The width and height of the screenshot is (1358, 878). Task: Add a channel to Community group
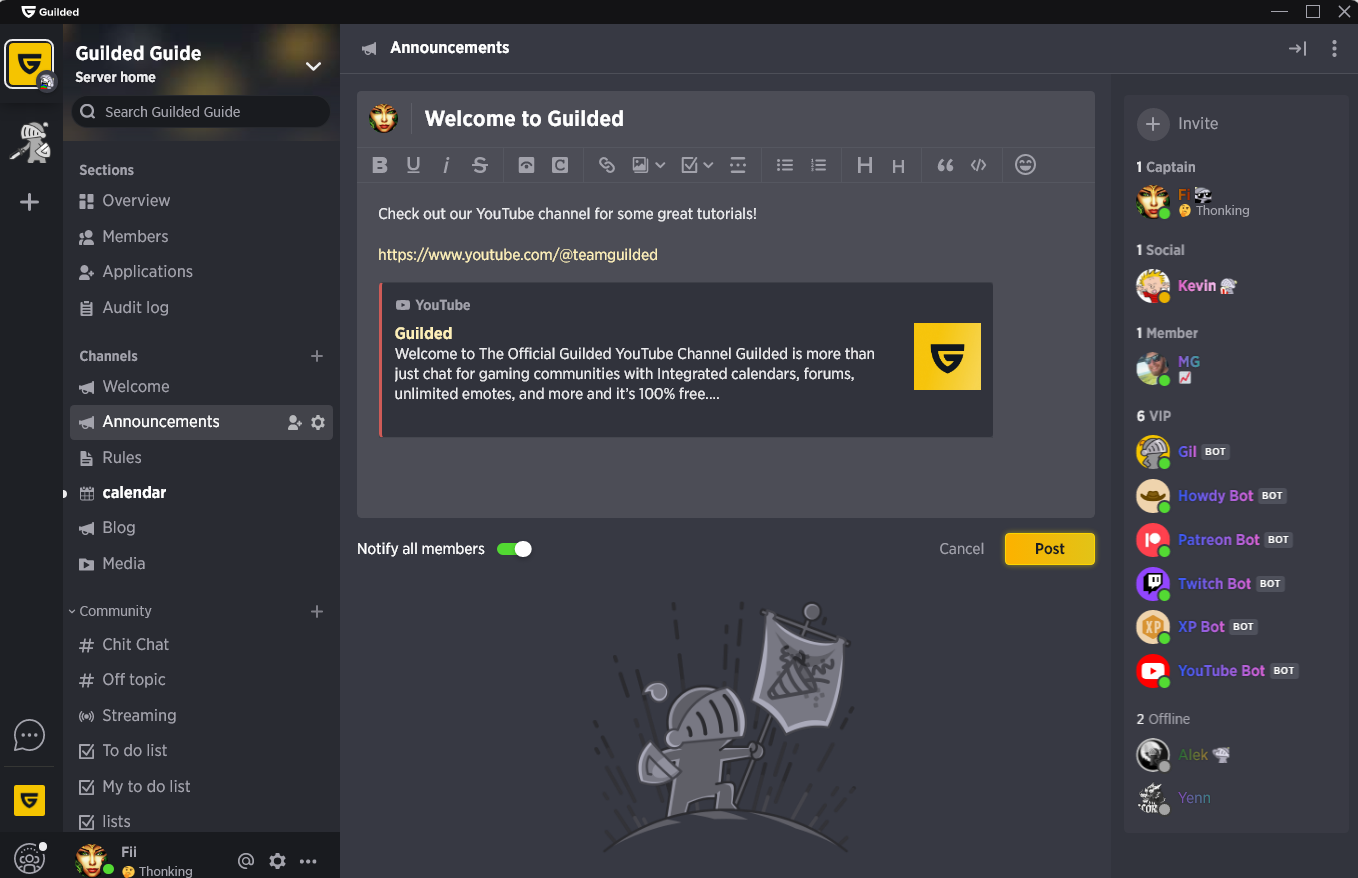coord(317,611)
